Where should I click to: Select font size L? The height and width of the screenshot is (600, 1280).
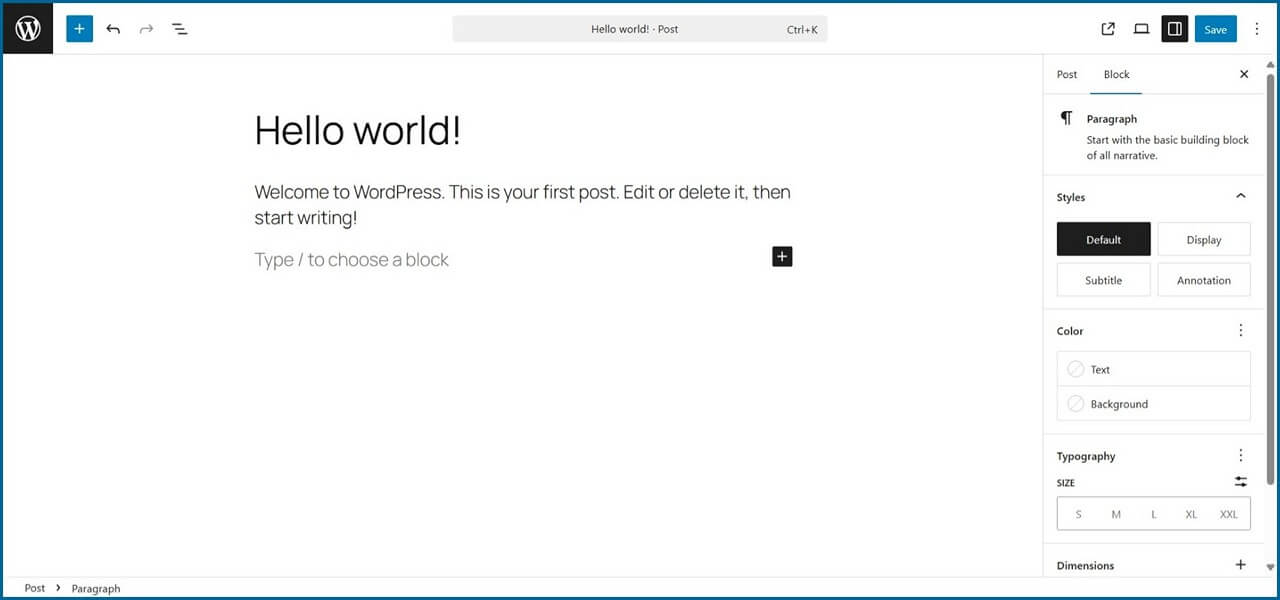[1153, 514]
